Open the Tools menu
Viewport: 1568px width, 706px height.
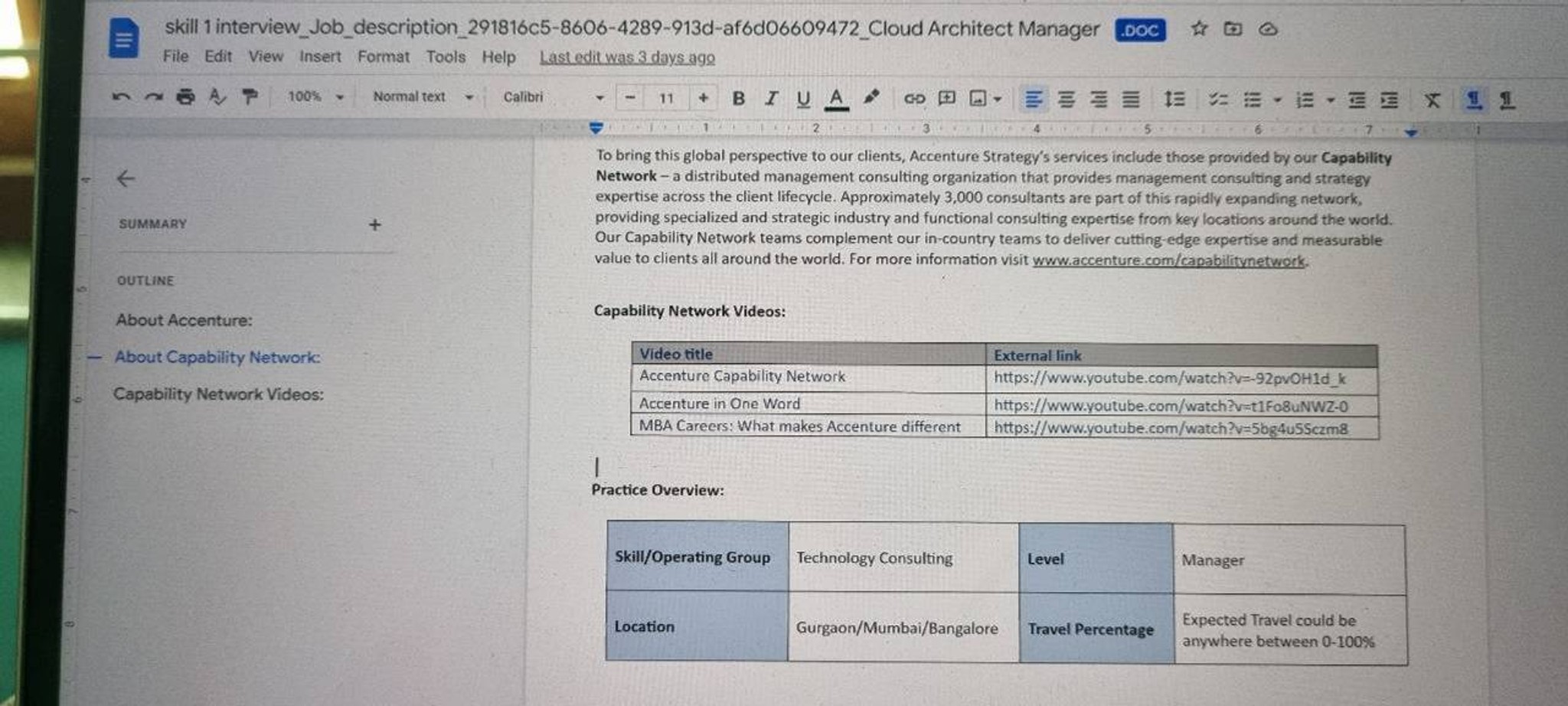[x=446, y=57]
